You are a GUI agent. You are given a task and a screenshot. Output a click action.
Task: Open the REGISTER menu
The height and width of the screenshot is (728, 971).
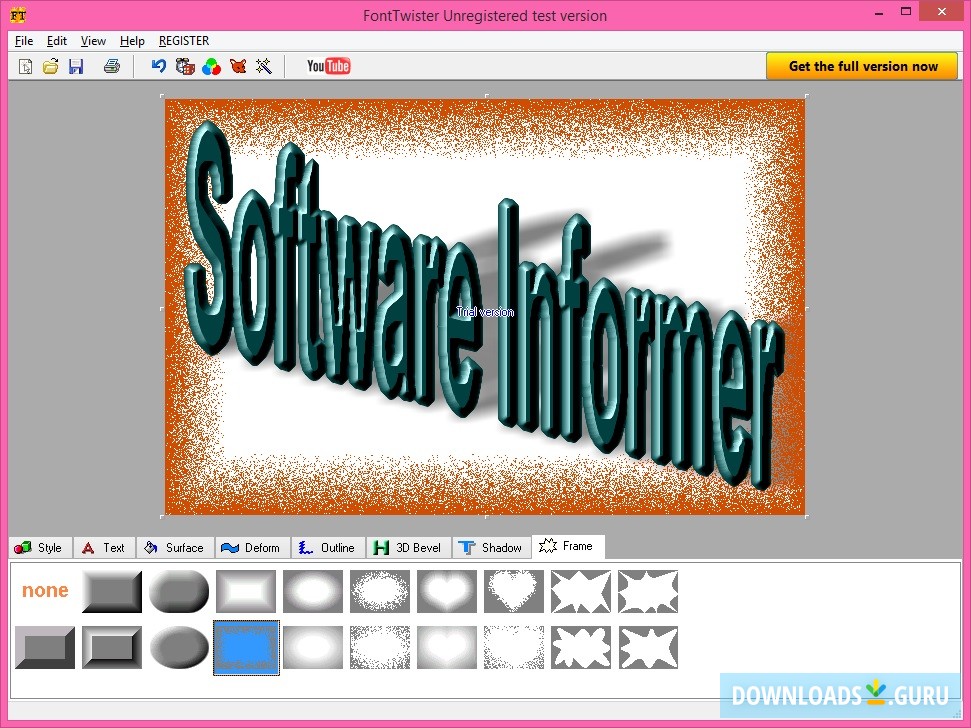pos(184,41)
